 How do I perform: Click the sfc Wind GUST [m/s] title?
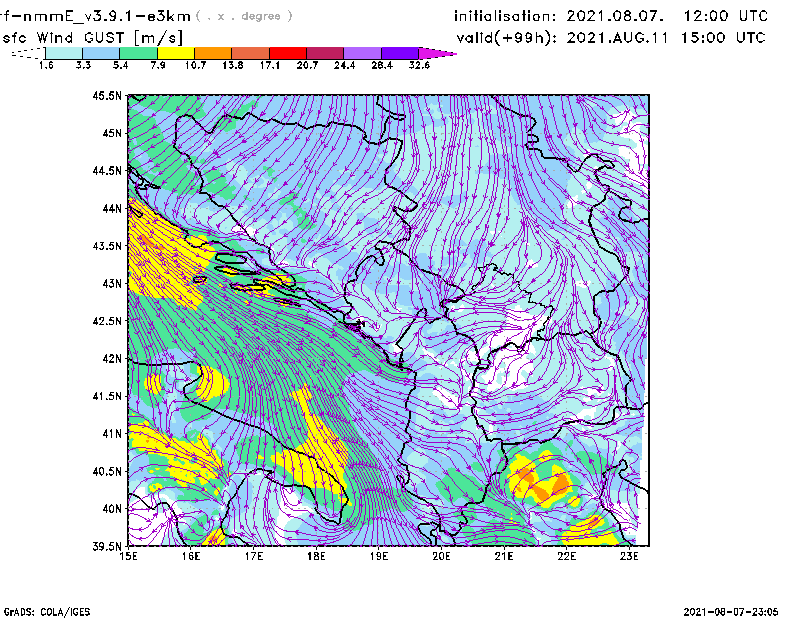93,38
